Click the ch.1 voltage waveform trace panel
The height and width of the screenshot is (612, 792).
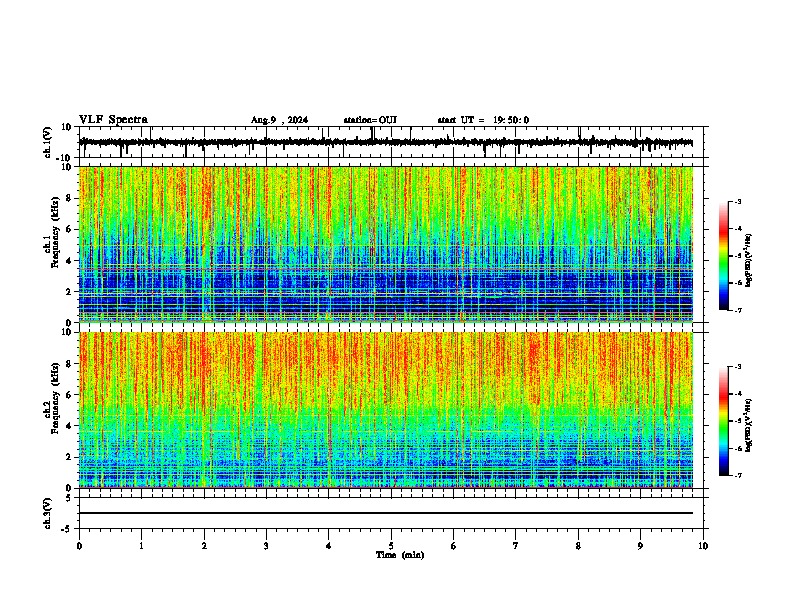point(391,142)
